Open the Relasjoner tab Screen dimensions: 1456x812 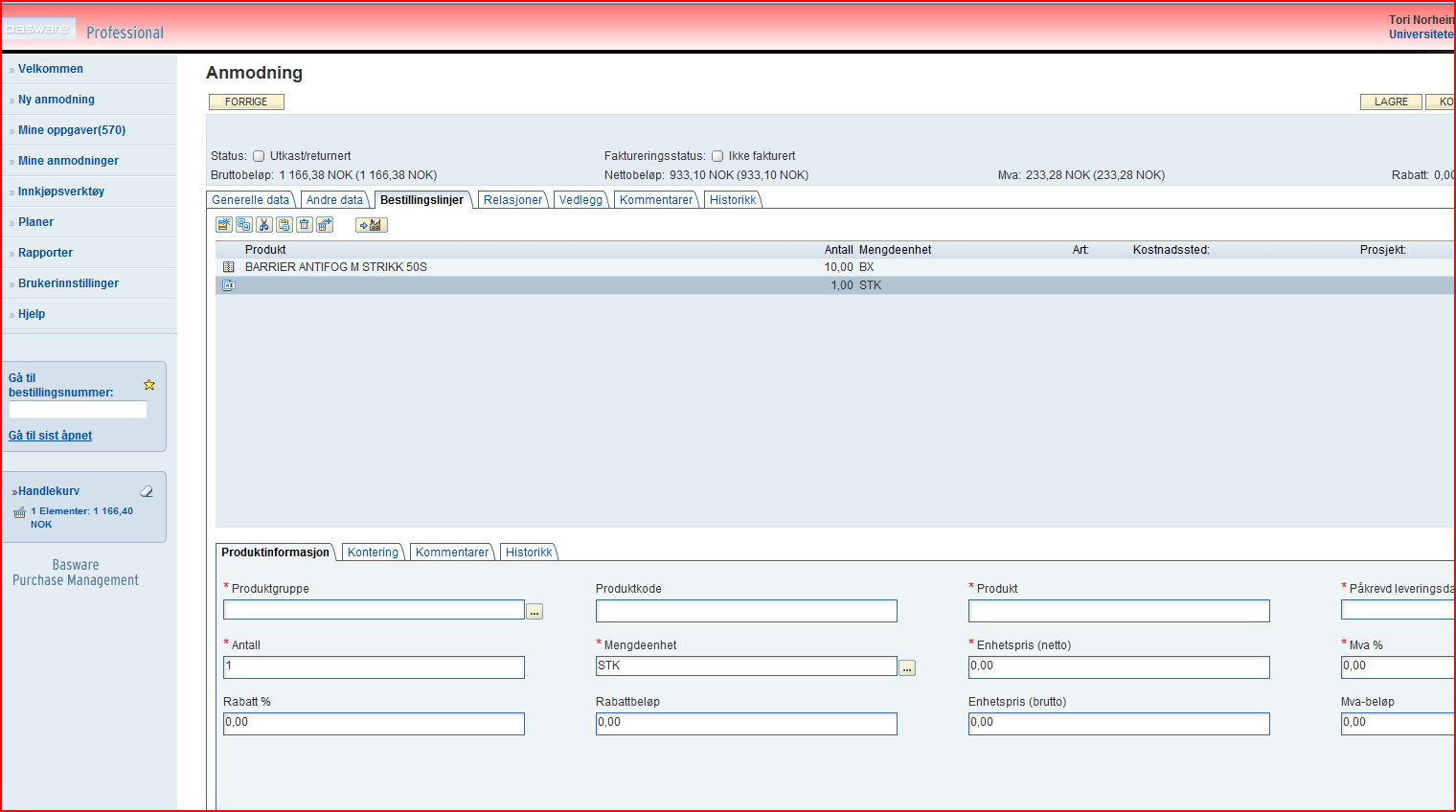coord(513,200)
